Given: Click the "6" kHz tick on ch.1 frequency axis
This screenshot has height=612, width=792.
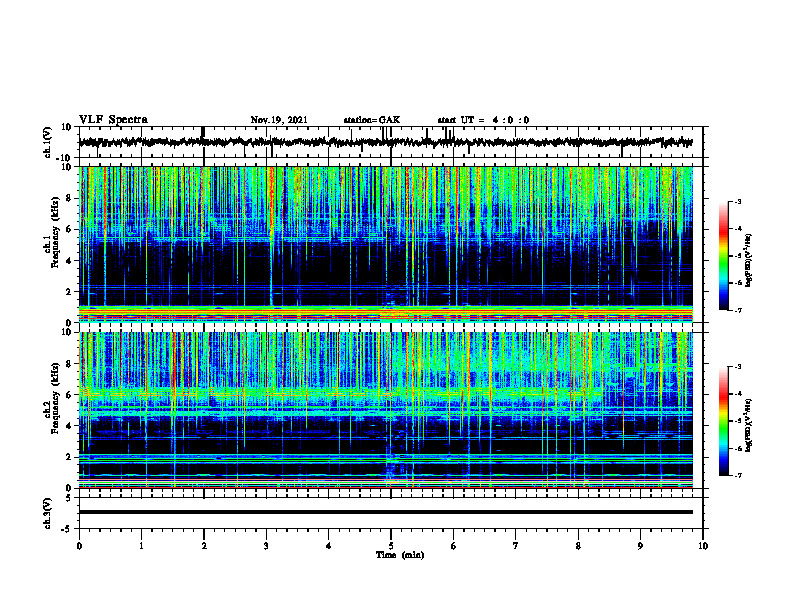Looking at the screenshot, I should coord(69,230).
